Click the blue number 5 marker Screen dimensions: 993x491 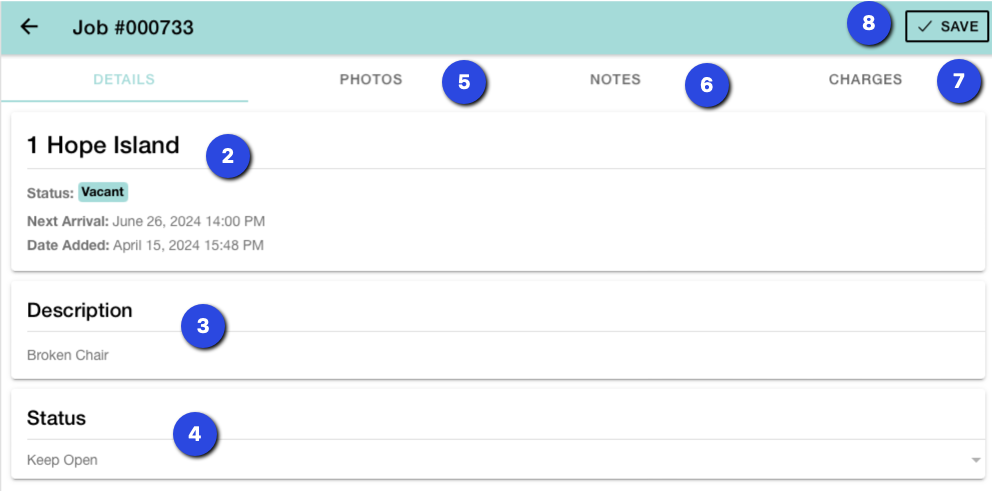point(464,82)
